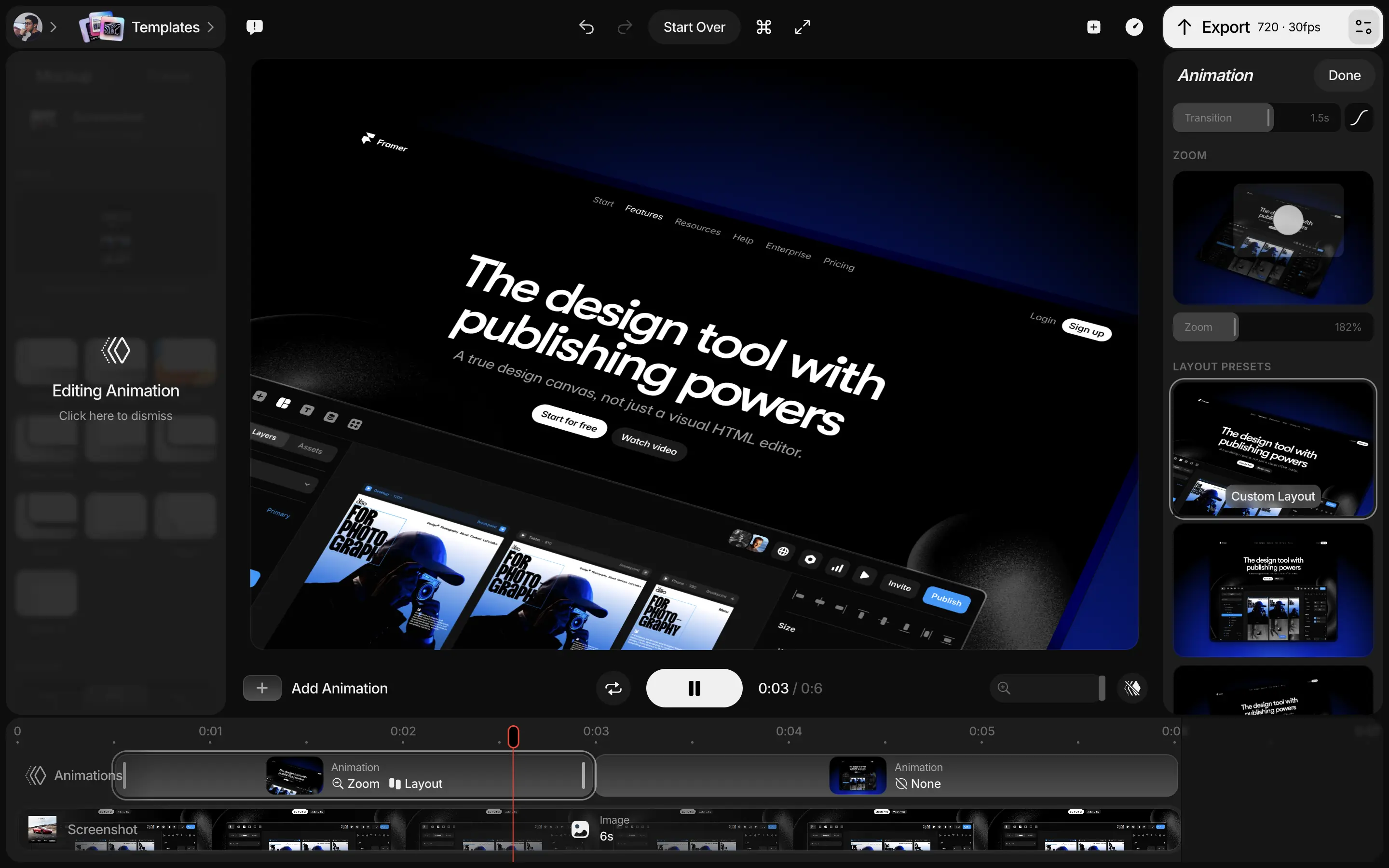Image resolution: width=1389 pixels, height=868 pixels.
Task: Click the Redo icon
Action: coord(625,27)
